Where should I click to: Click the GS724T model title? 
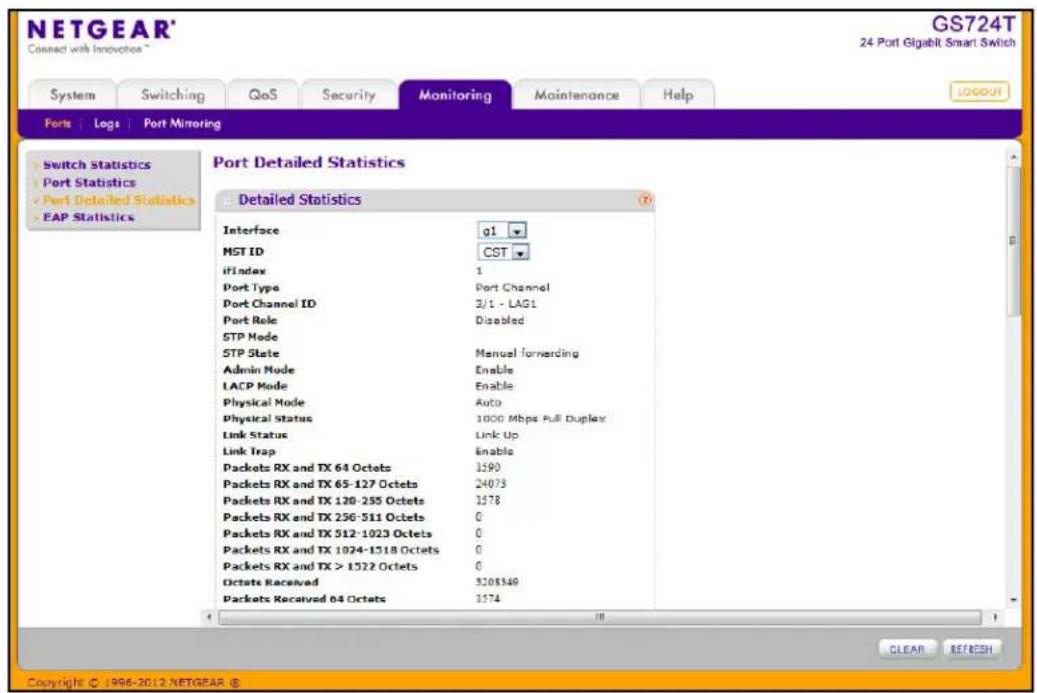[973, 24]
